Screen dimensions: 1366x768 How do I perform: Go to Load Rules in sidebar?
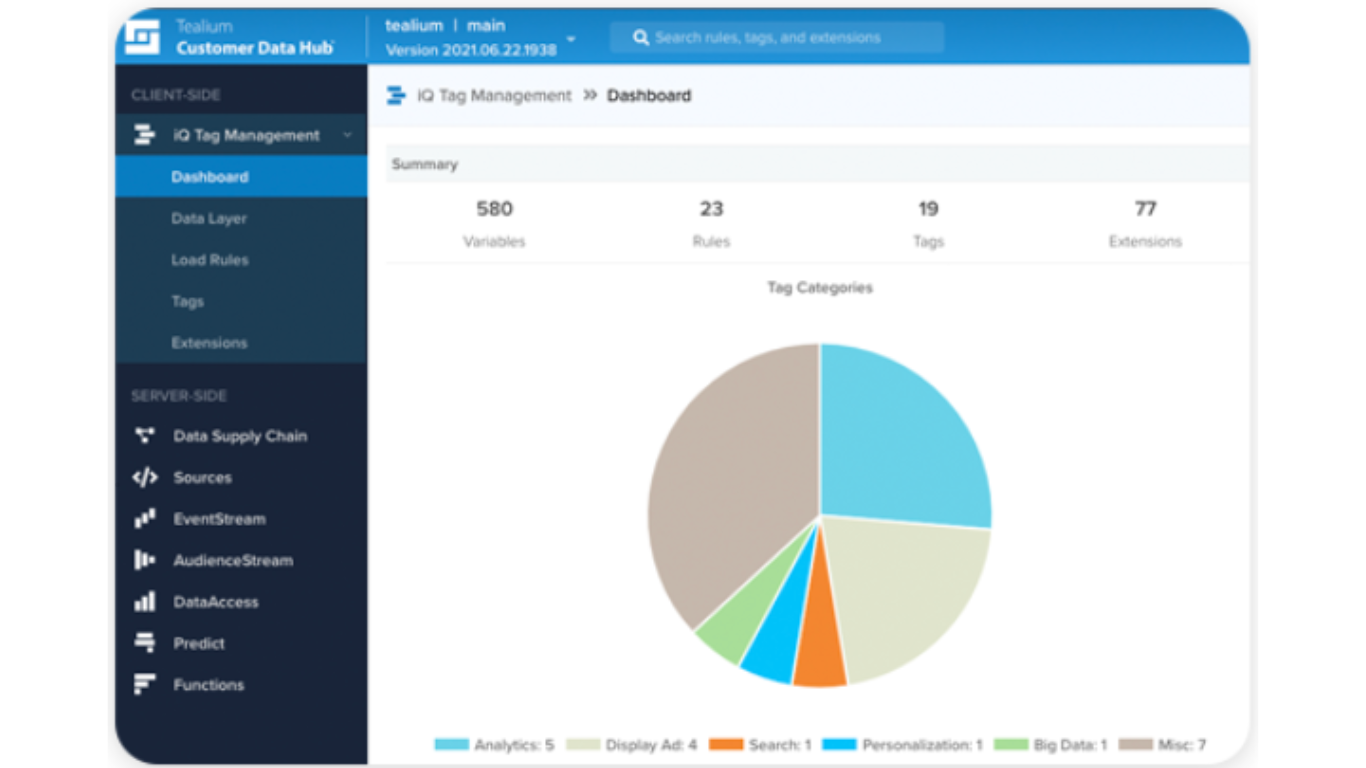click(209, 260)
